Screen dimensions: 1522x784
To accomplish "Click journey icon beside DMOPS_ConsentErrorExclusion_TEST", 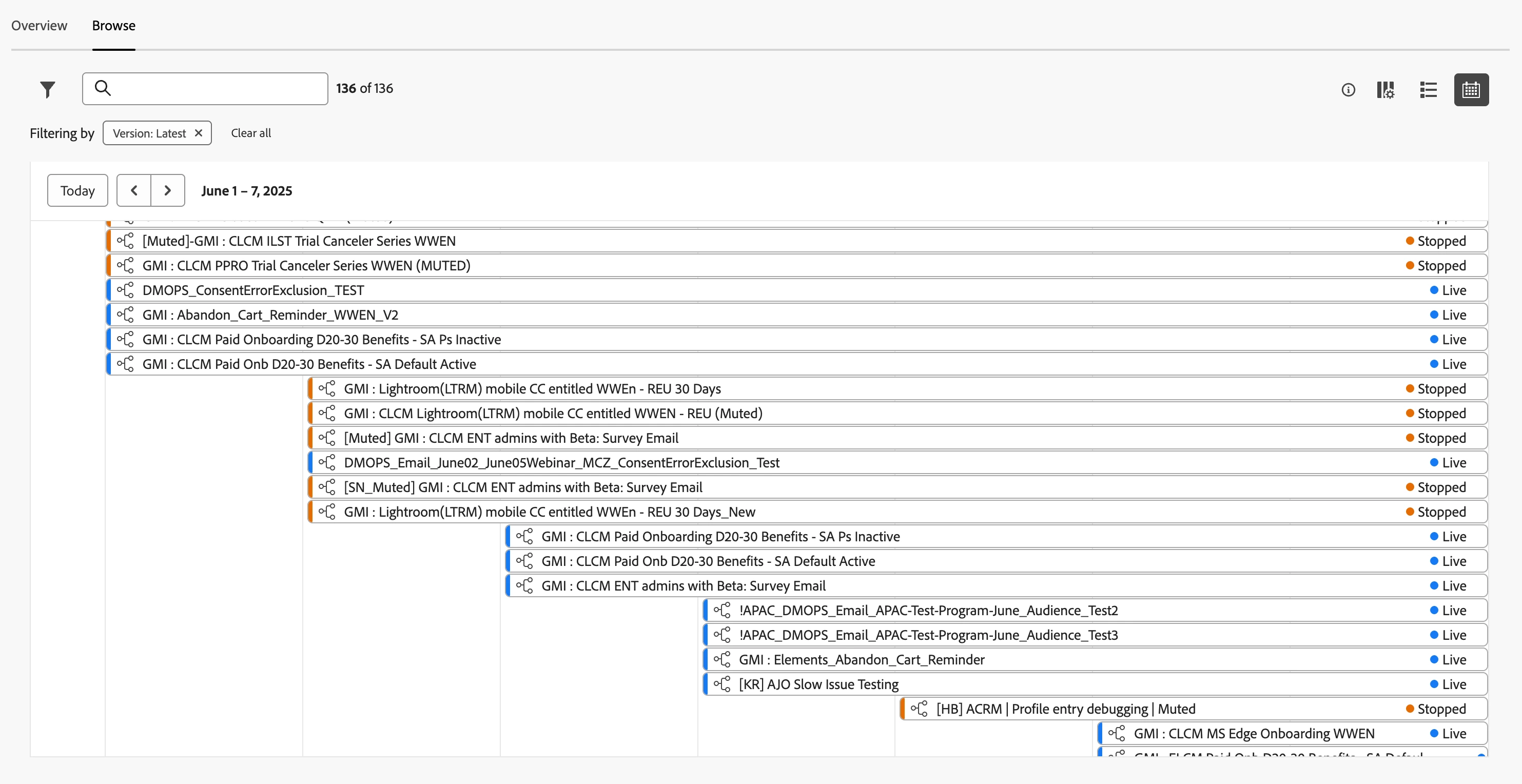I will 125,290.
